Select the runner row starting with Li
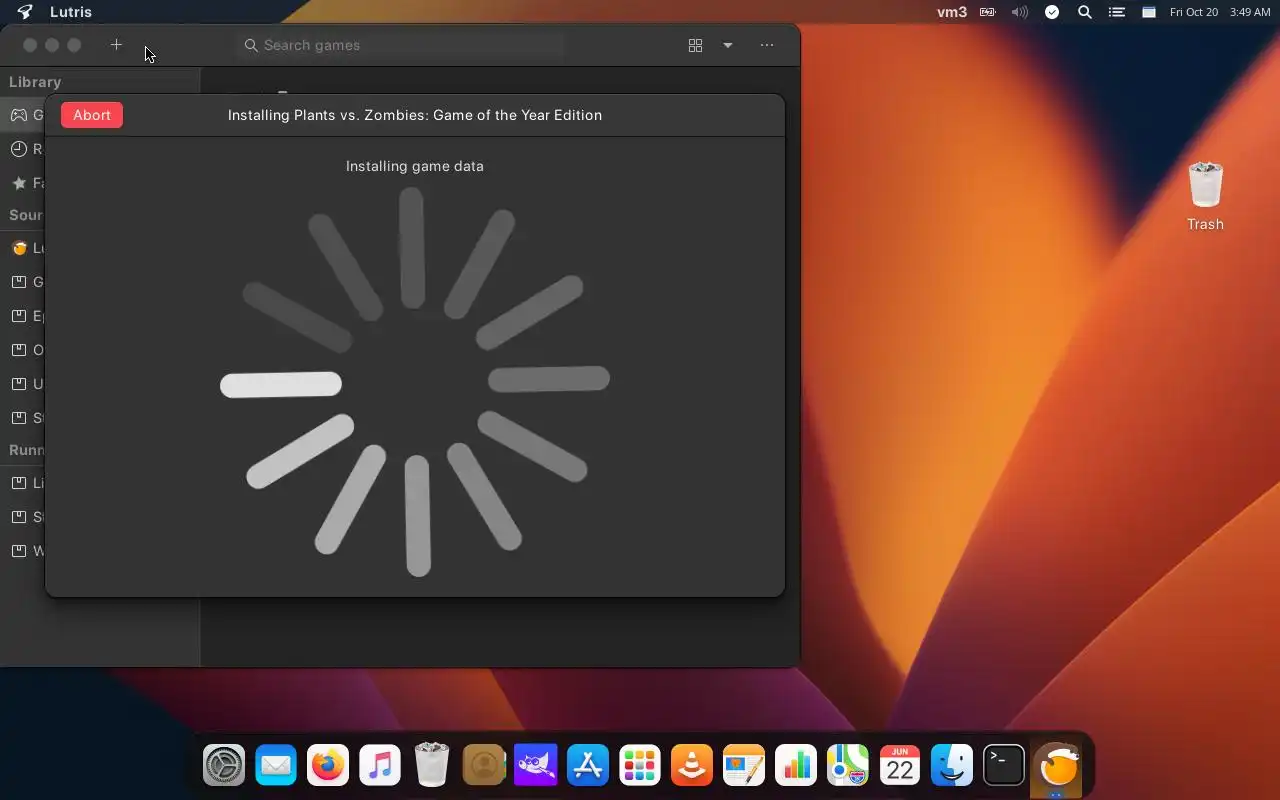The image size is (1280, 800). click(22, 483)
